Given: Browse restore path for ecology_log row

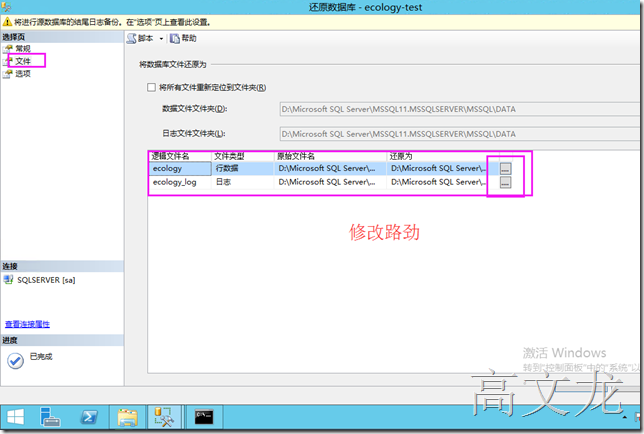Looking at the screenshot, I should coord(505,182).
